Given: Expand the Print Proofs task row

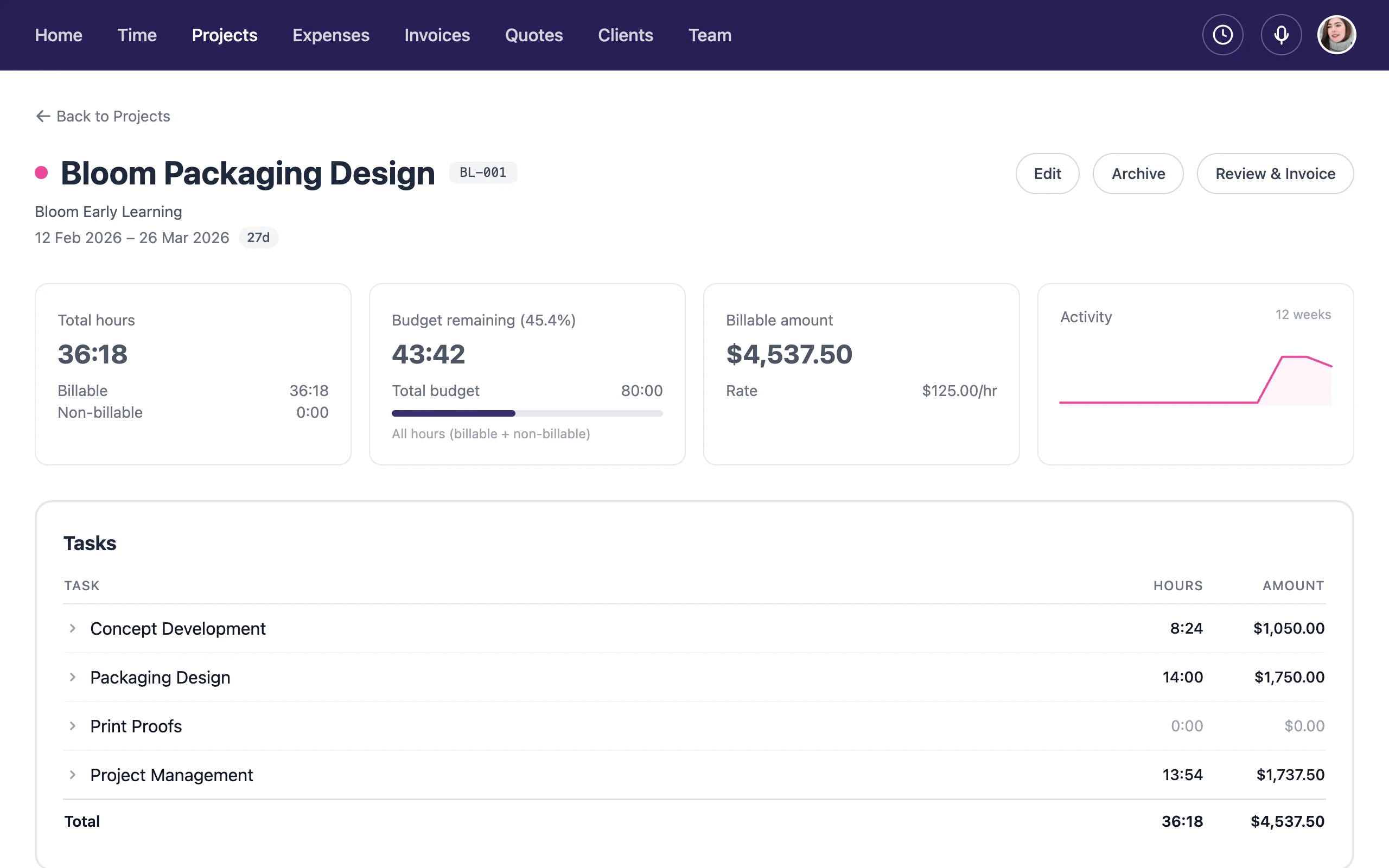Looking at the screenshot, I should pos(72,726).
